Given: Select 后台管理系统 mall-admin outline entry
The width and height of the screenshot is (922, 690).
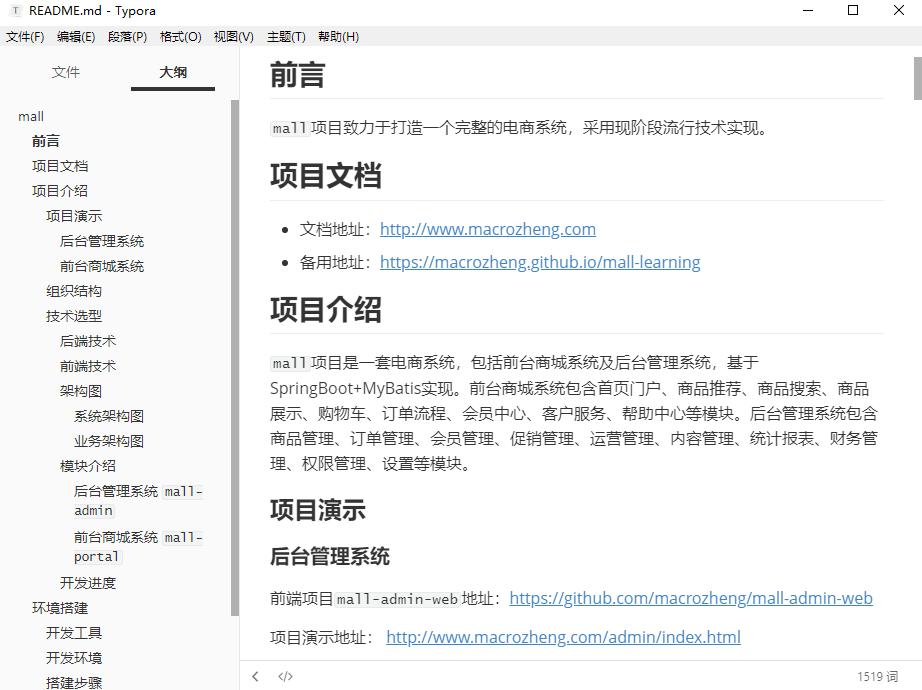Looking at the screenshot, I should (x=138, y=501).
